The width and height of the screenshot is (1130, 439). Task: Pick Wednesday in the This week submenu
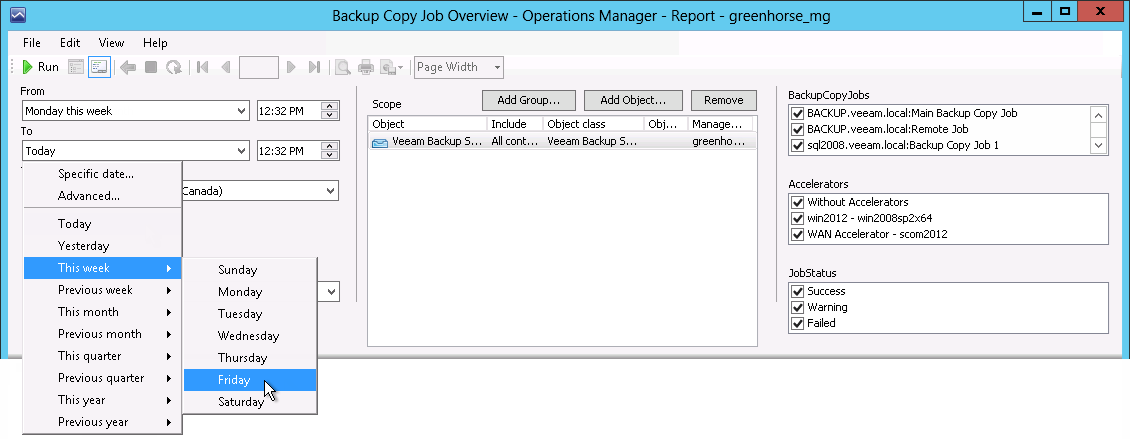(x=250, y=336)
